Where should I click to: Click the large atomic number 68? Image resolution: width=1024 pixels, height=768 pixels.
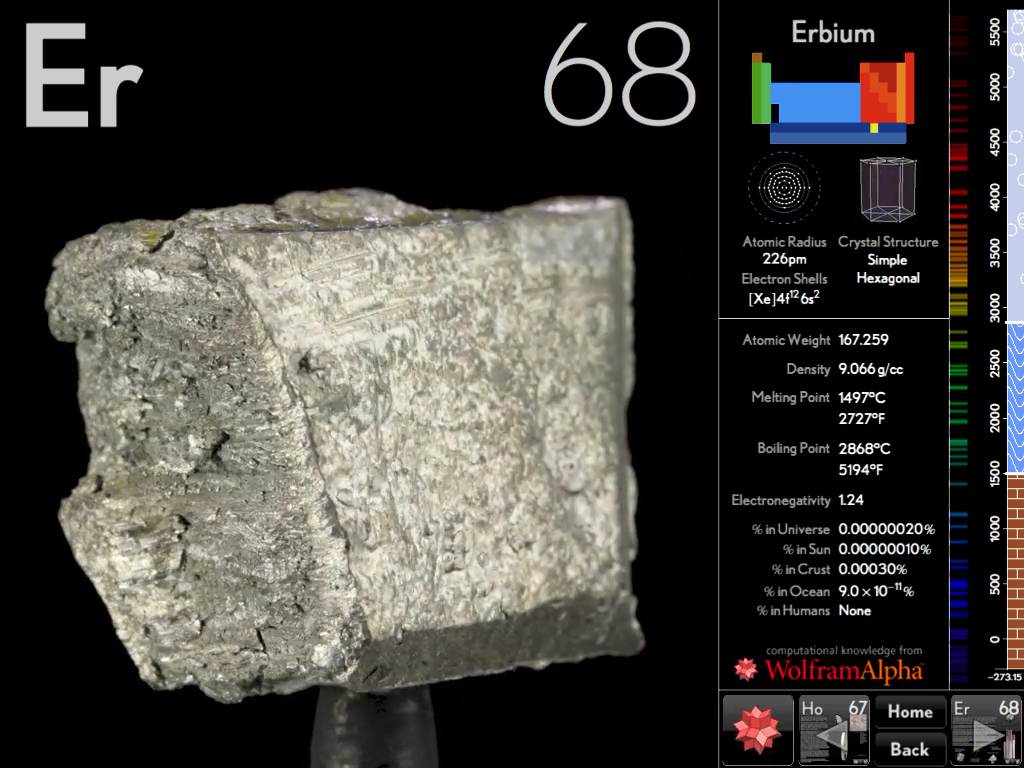[x=618, y=75]
